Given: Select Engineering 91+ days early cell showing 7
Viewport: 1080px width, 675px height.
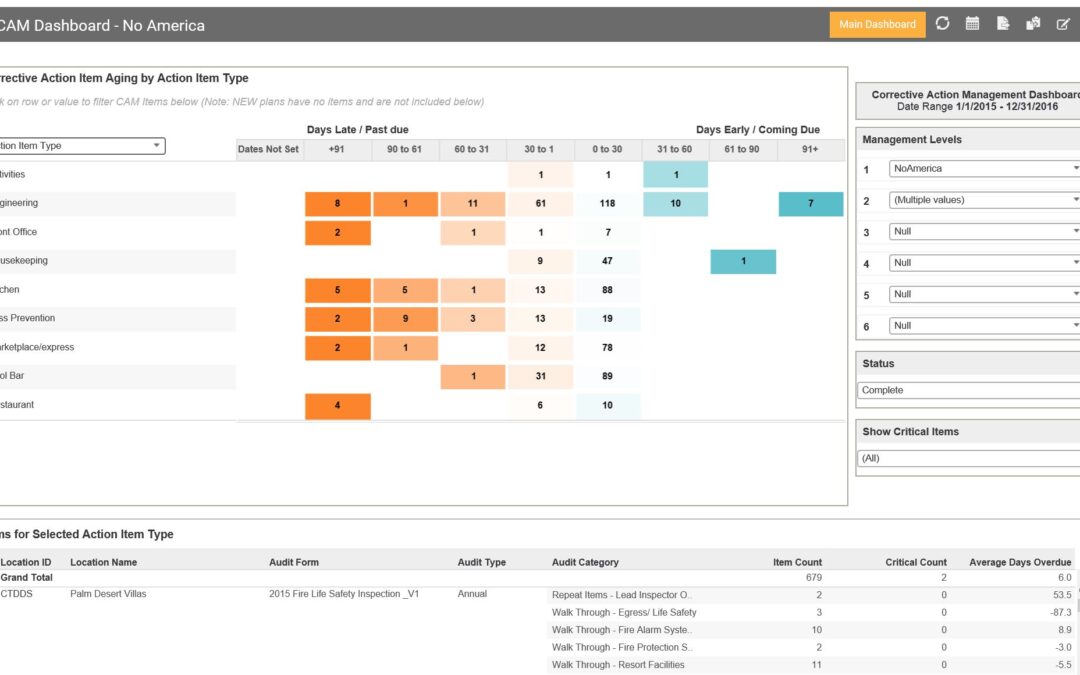Looking at the screenshot, I should (x=810, y=204).
